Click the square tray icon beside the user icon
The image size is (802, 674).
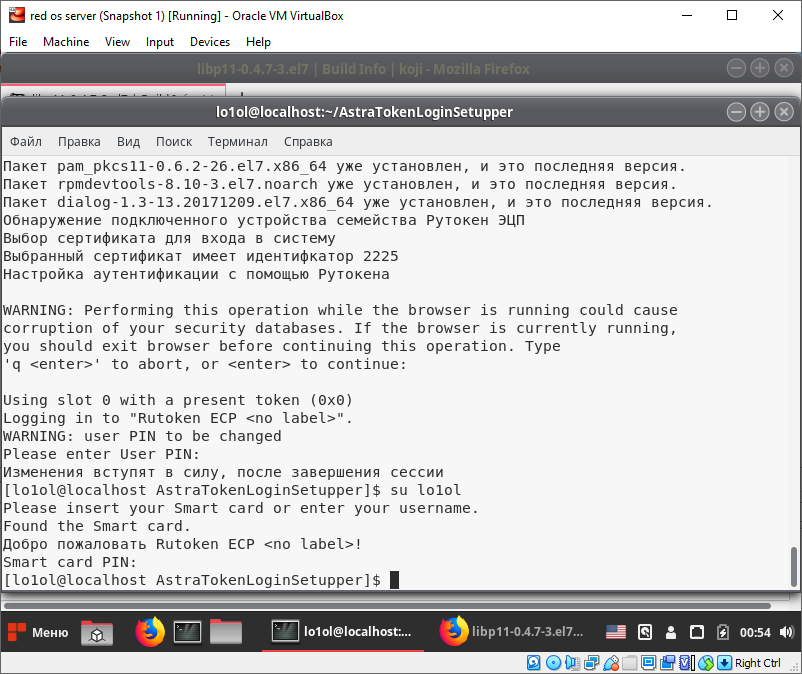click(697, 633)
